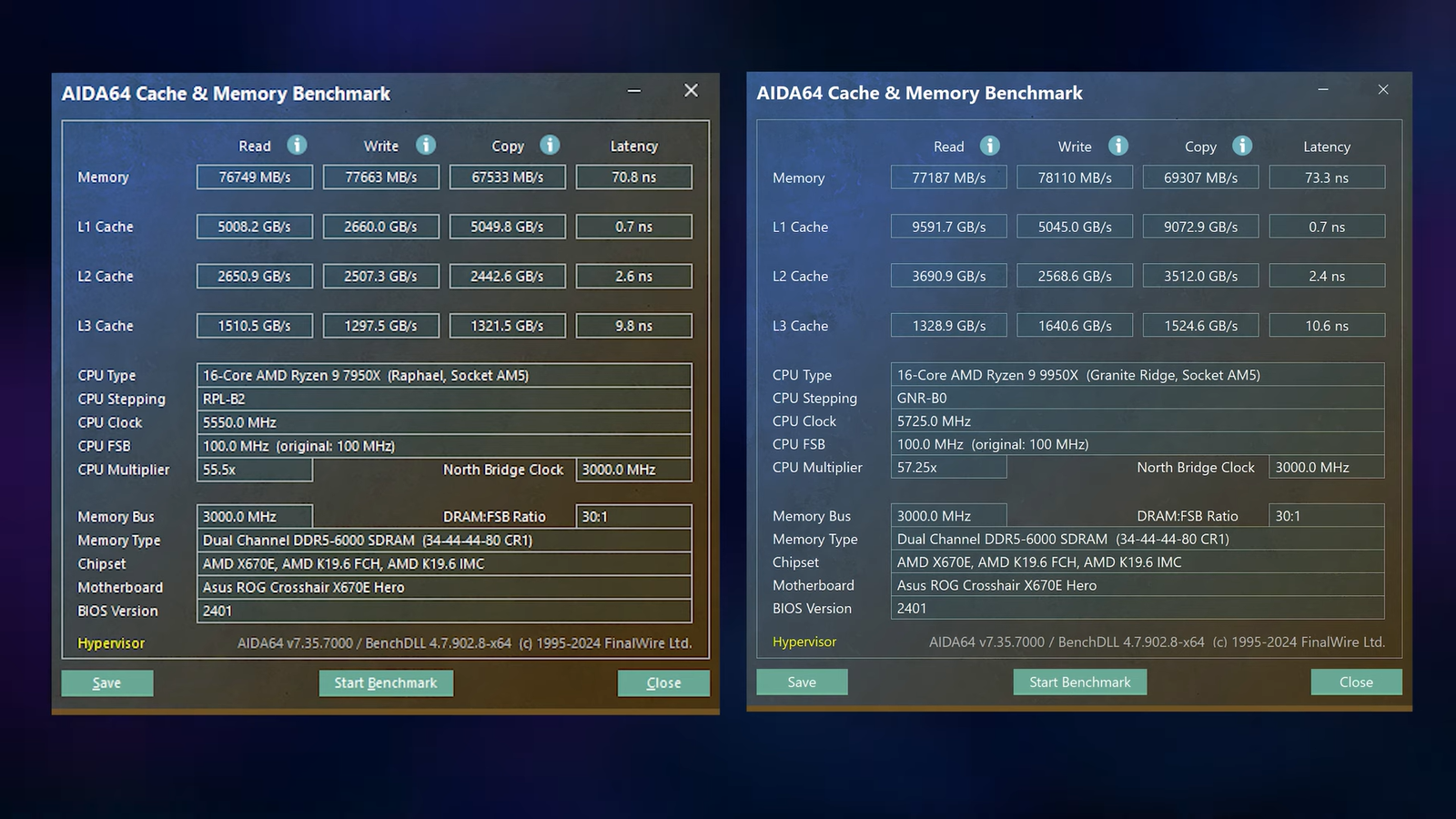Click Latency column header in right window
The width and height of the screenshot is (1456, 819).
coord(1327,147)
